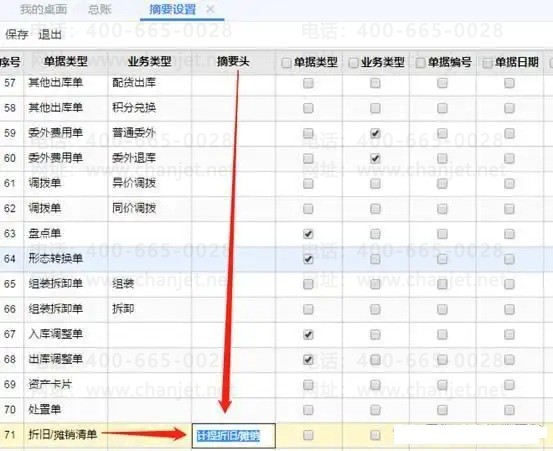Toggle the 单据类型 header checkbox

286,63
